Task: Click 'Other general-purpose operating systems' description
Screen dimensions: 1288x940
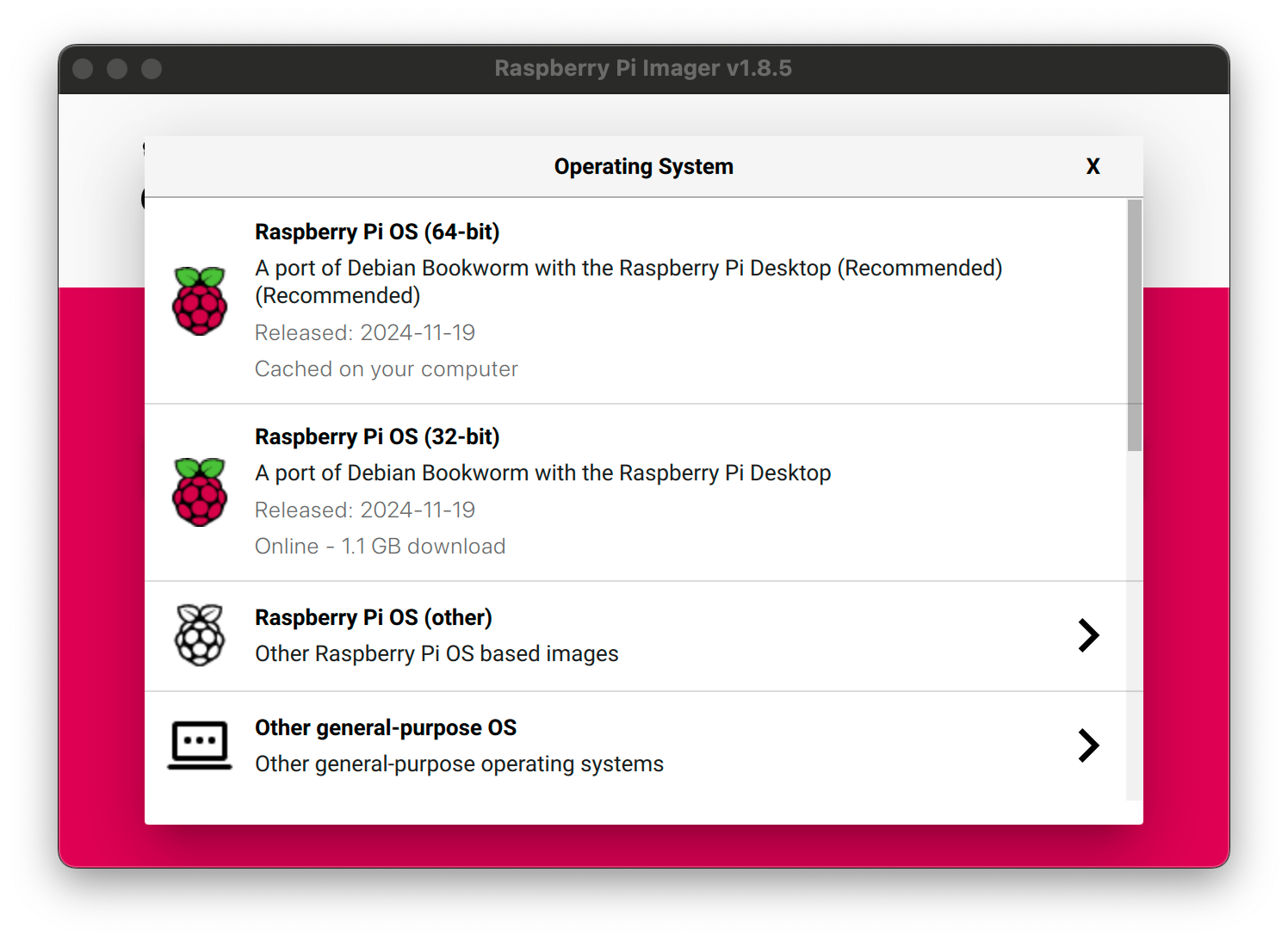Action: coord(459,764)
